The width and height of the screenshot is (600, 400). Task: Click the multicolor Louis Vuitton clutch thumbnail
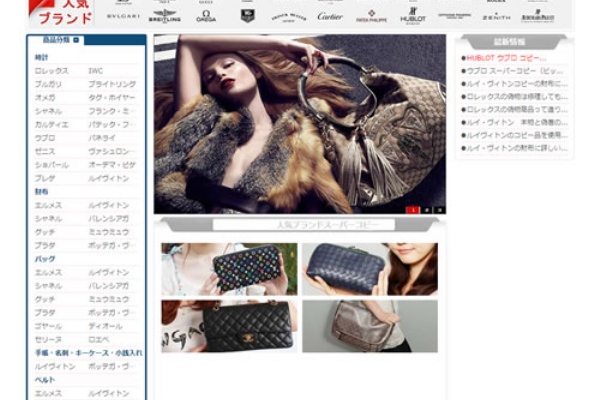coord(229,268)
